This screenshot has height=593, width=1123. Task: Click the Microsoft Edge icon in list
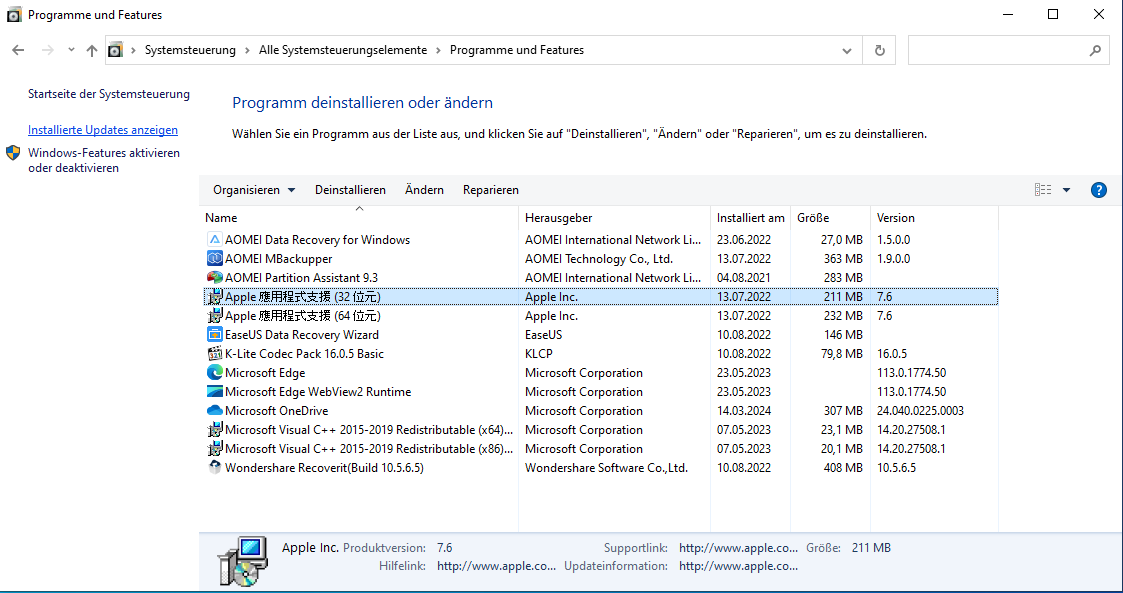[214, 373]
